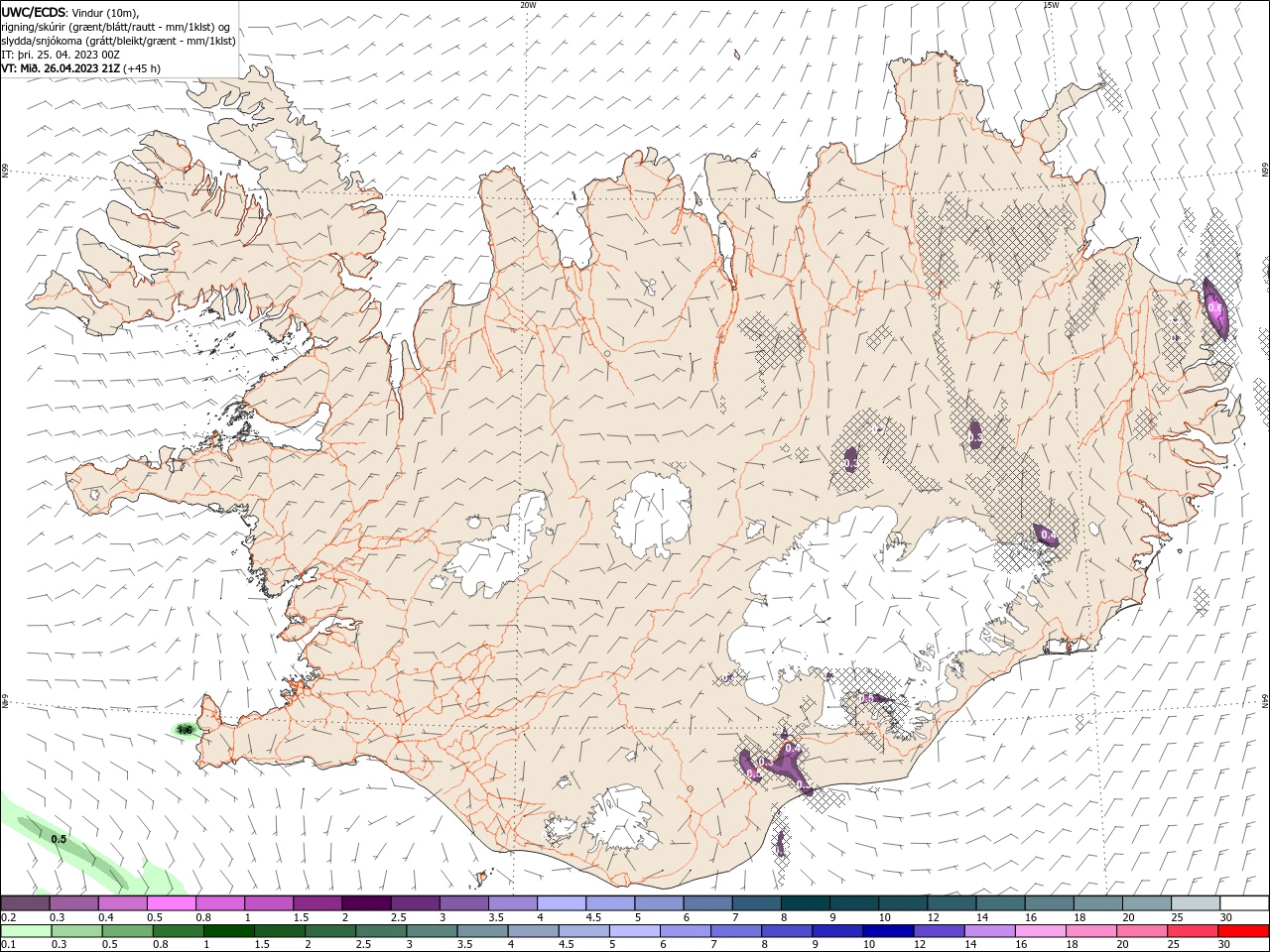Click the 'slydda/snjókoma' legend description line
1270x952 pixels.
click(118, 41)
